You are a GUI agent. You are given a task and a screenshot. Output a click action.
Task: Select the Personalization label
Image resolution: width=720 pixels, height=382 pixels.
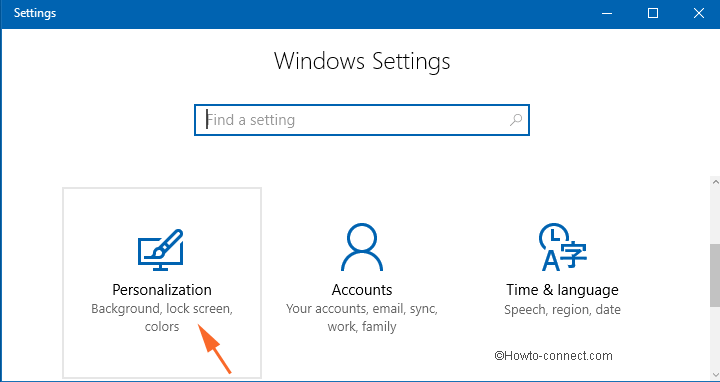click(x=162, y=290)
